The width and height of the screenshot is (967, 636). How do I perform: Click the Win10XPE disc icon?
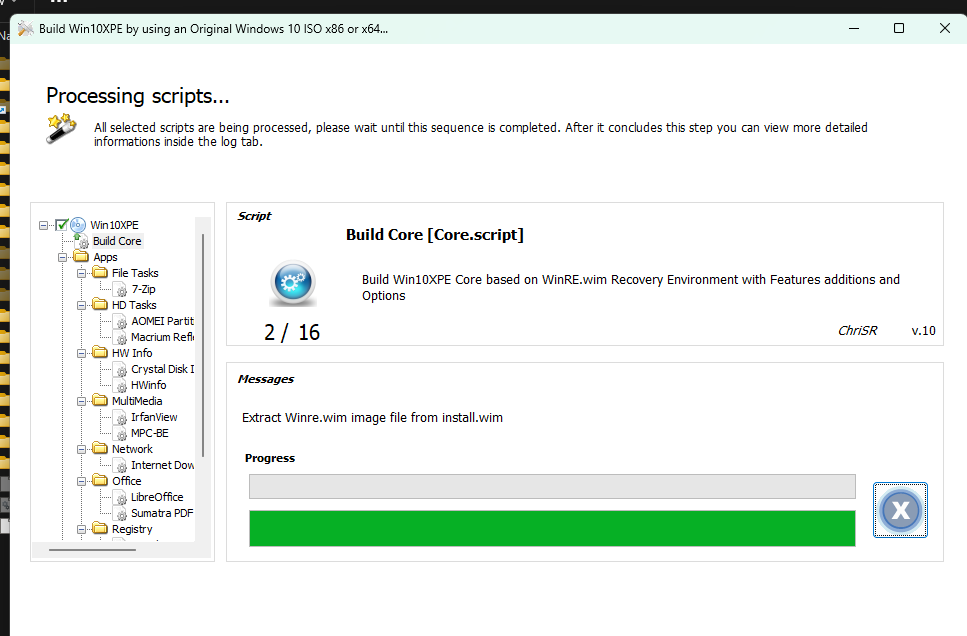(x=78, y=225)
